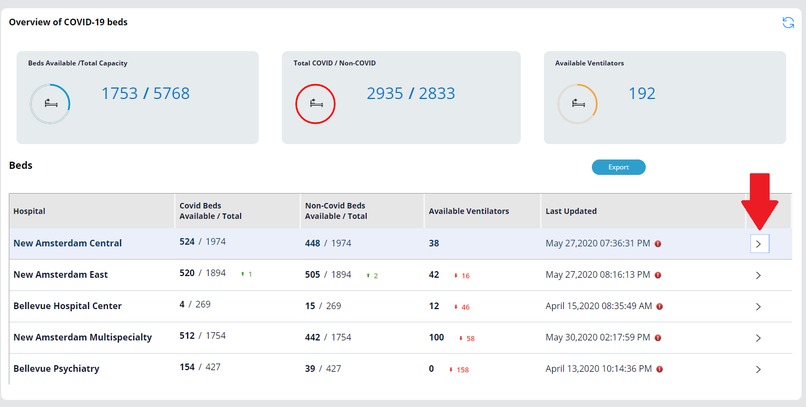
Task: Click 39 / 427 Non-Covid beds cell
Action: 323,368
